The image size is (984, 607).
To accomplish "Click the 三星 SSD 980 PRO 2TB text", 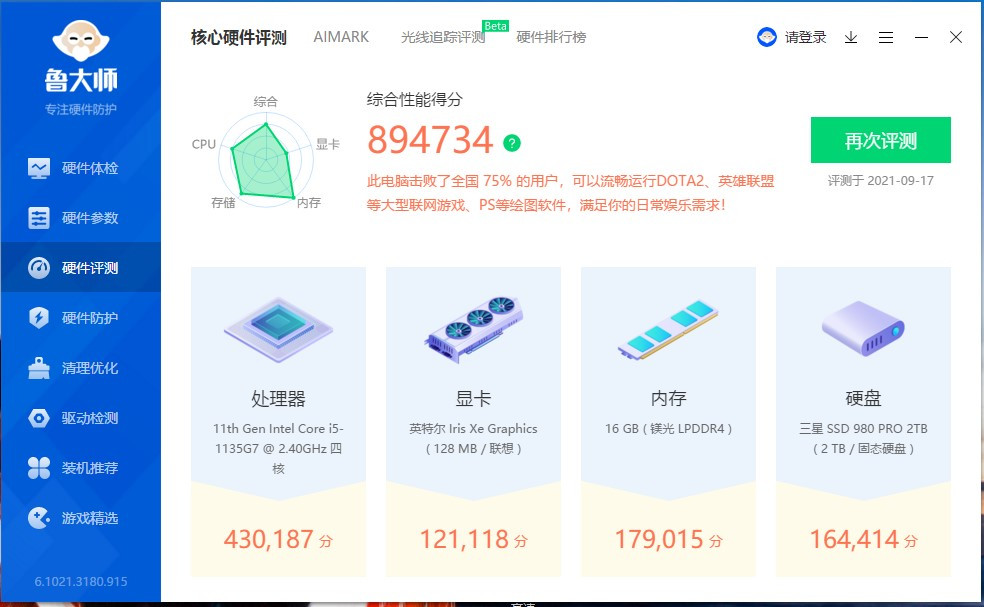I will [x=863, y=438].
